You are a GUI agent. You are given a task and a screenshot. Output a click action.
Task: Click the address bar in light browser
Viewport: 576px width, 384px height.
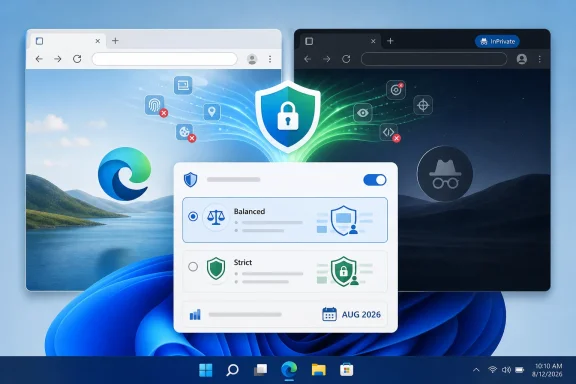pos(165,59)
